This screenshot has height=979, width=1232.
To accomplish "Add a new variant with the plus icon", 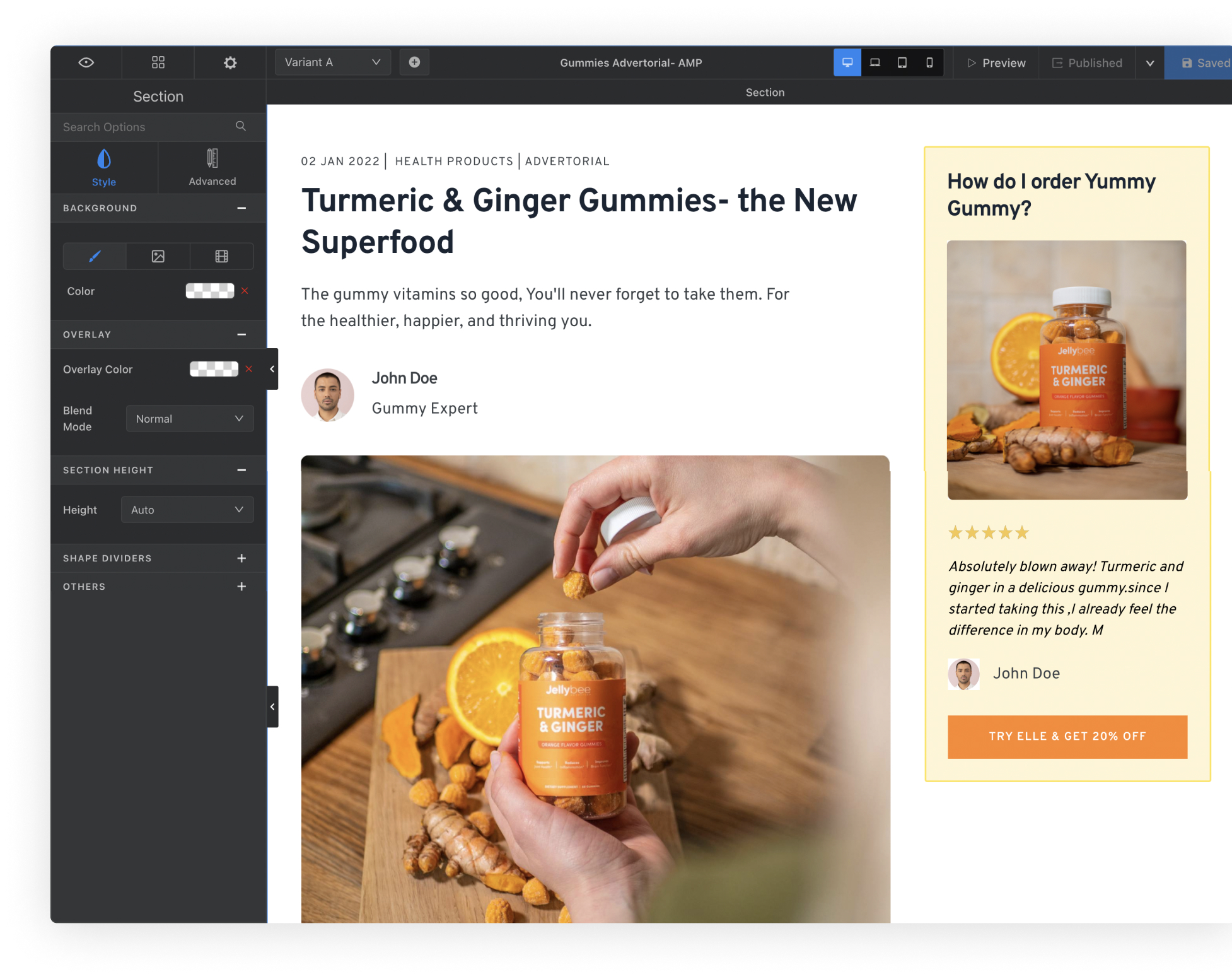I will [x=414, y=62].
